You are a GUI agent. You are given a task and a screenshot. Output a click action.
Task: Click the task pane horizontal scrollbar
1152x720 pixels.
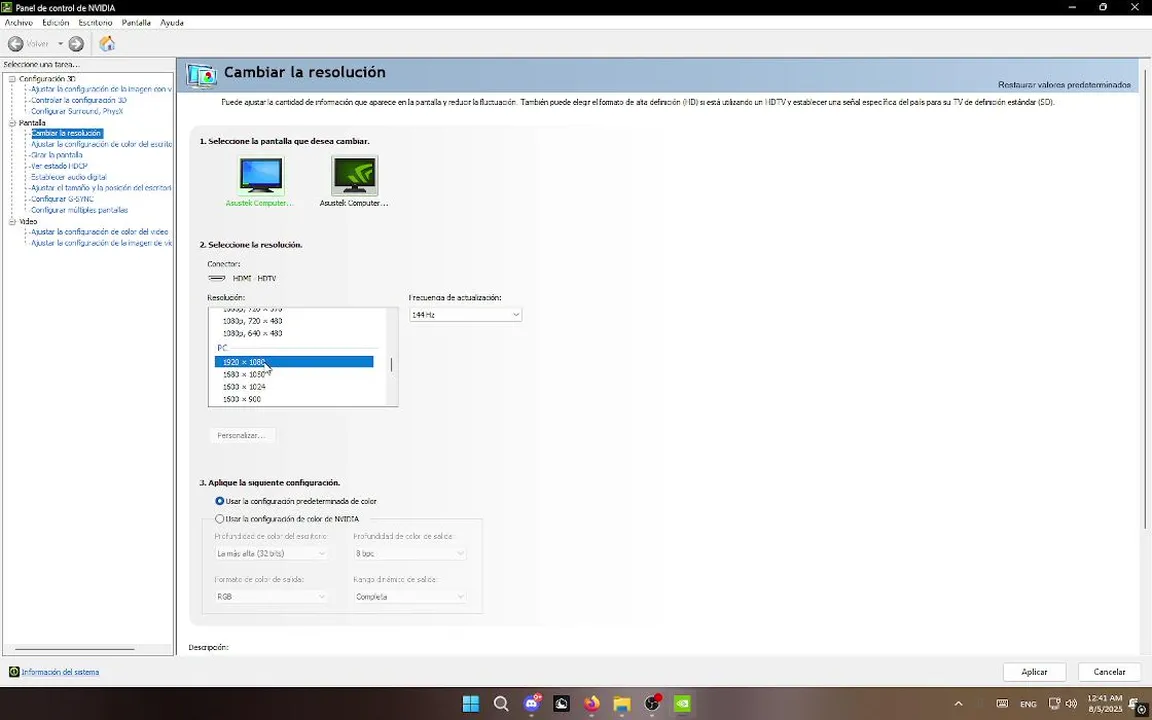[75, 649]
